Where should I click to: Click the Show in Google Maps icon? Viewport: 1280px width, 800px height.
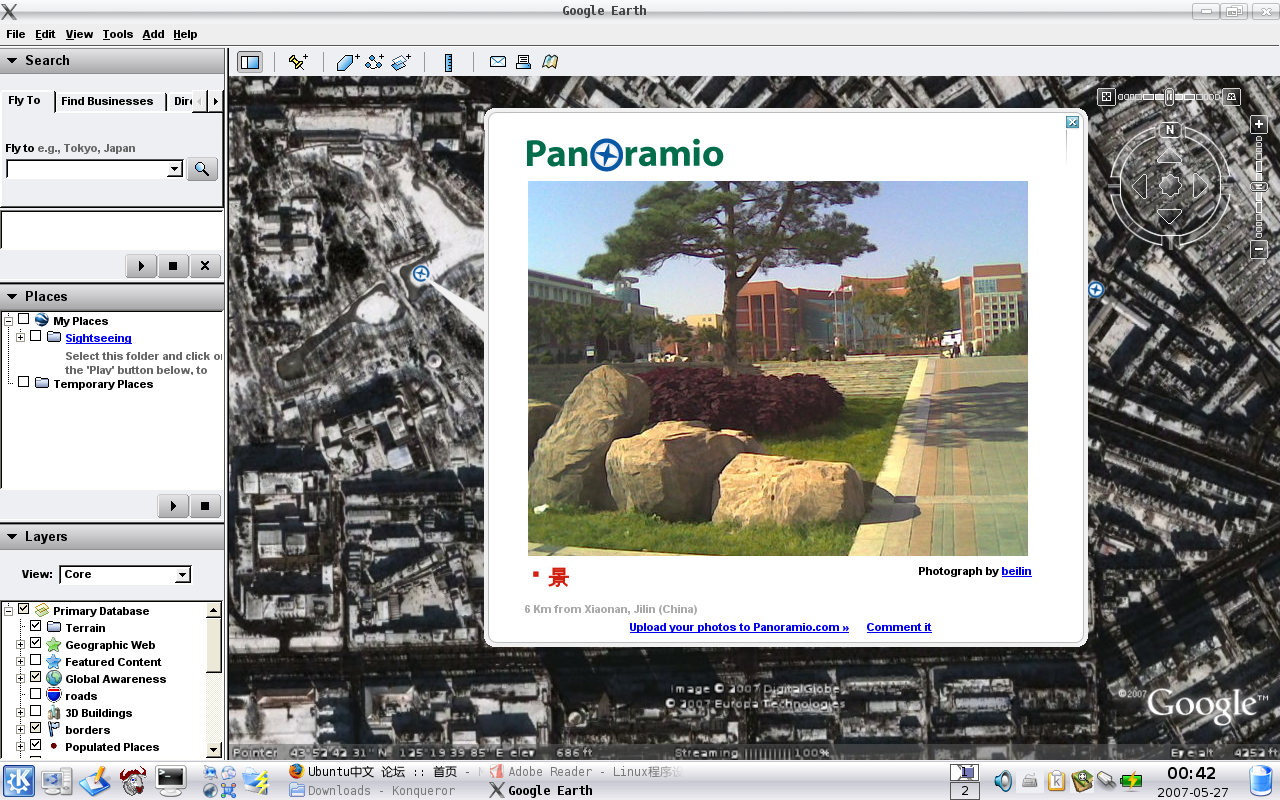point(550,62)
